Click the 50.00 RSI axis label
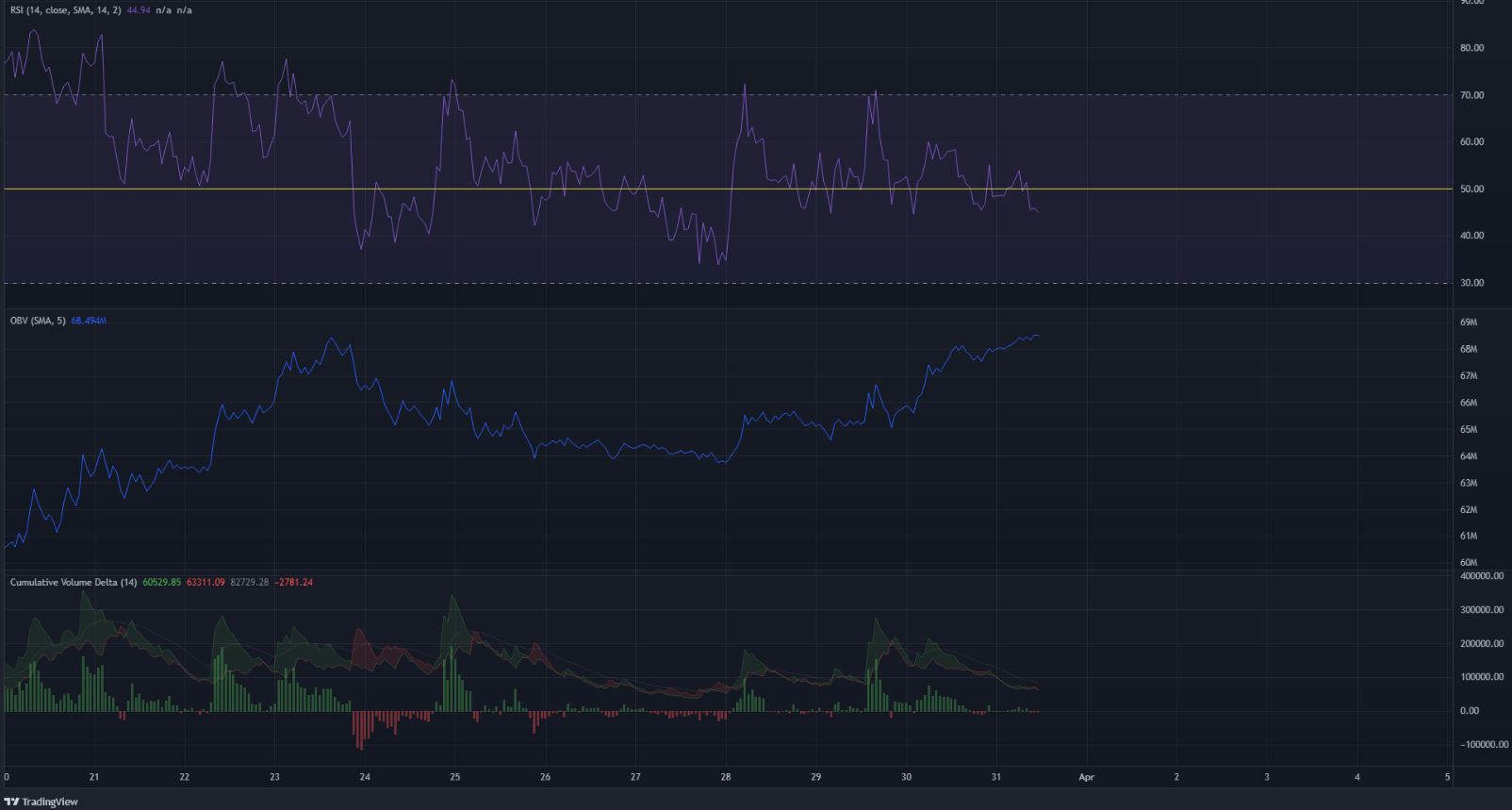This screenshot has width=1512, height=810. tap(1471, 189)
